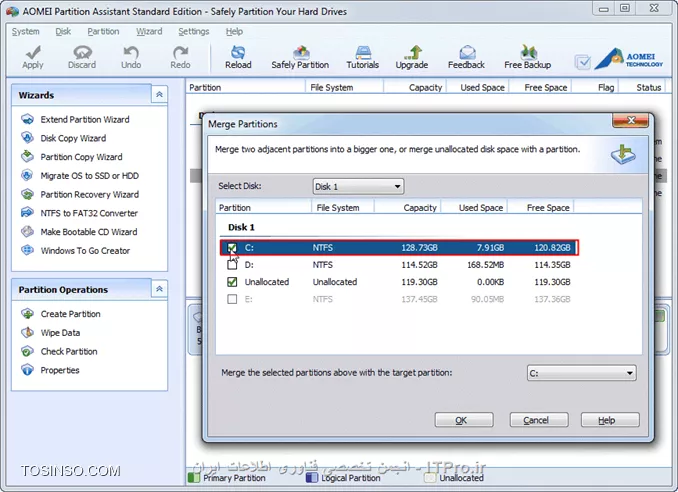The width and height of the screenshot is (678, 492).
Task: Collapse the Wizards panel
Action: pos(159,94)
